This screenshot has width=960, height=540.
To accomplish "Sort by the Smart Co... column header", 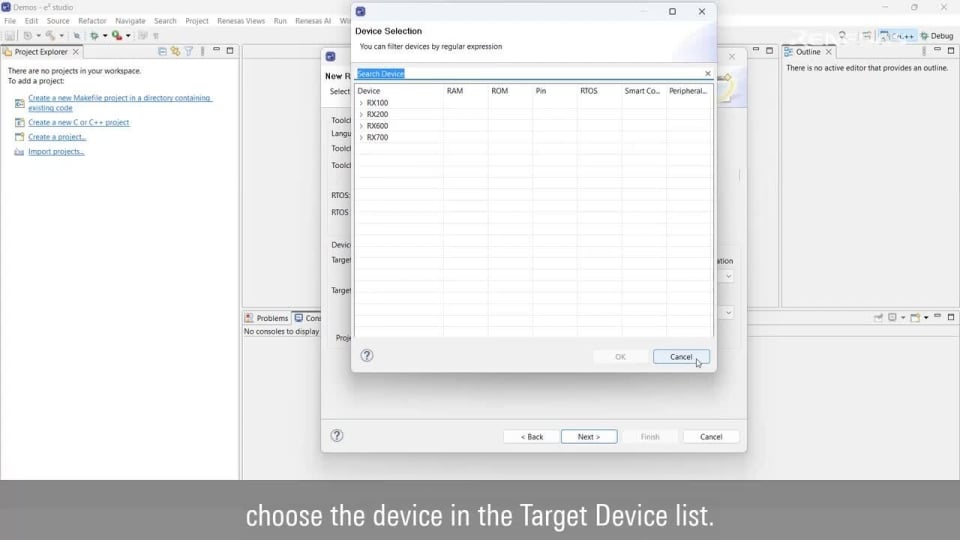I will pos(644,91).
